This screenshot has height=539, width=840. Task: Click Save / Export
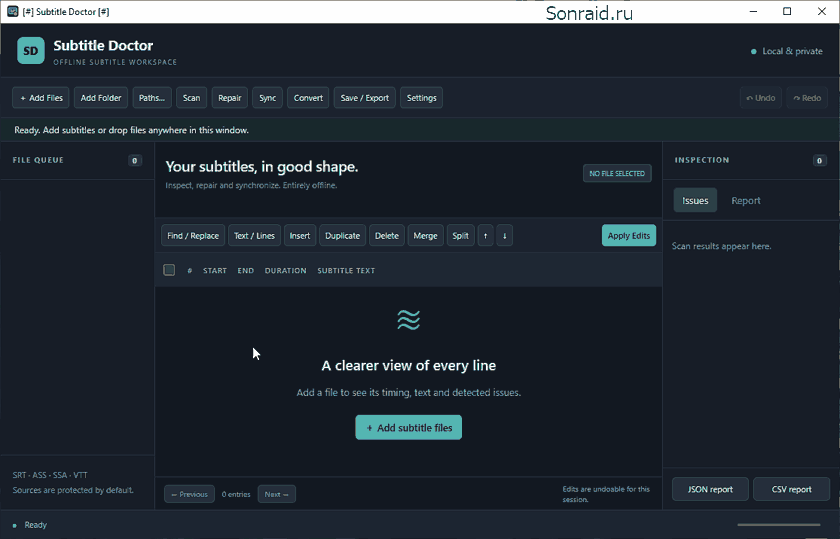coord(365,98)
